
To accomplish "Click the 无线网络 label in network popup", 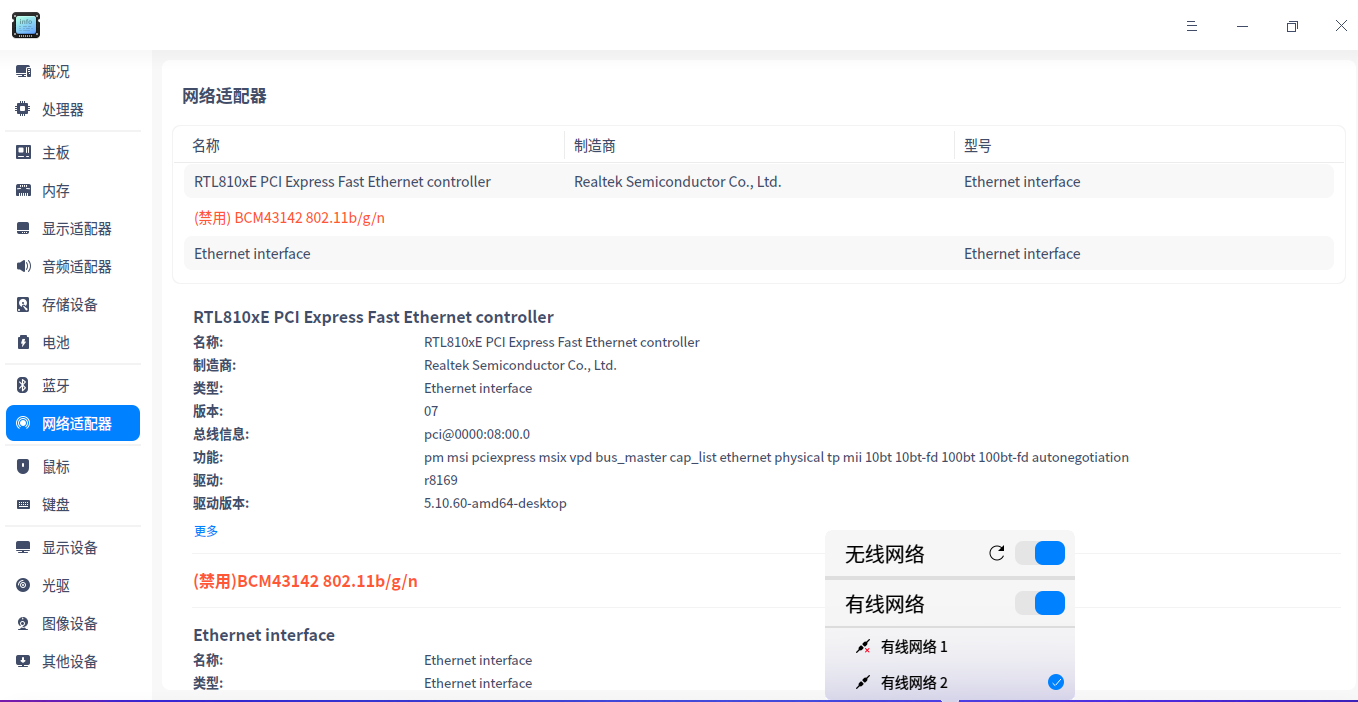I will point(885,554).
